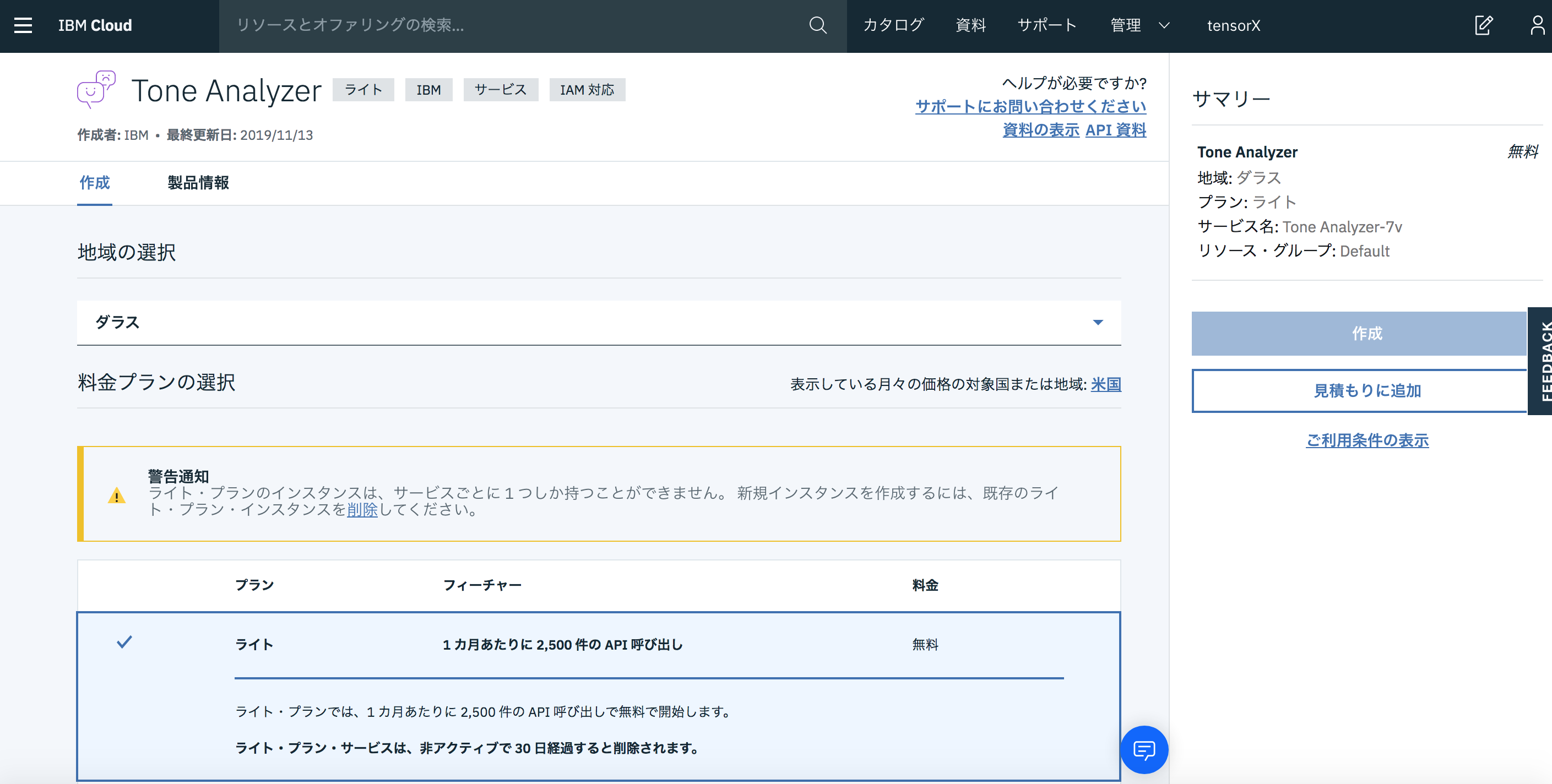
Task: Open the 資料の表示 link
Action: [1040, 130]
